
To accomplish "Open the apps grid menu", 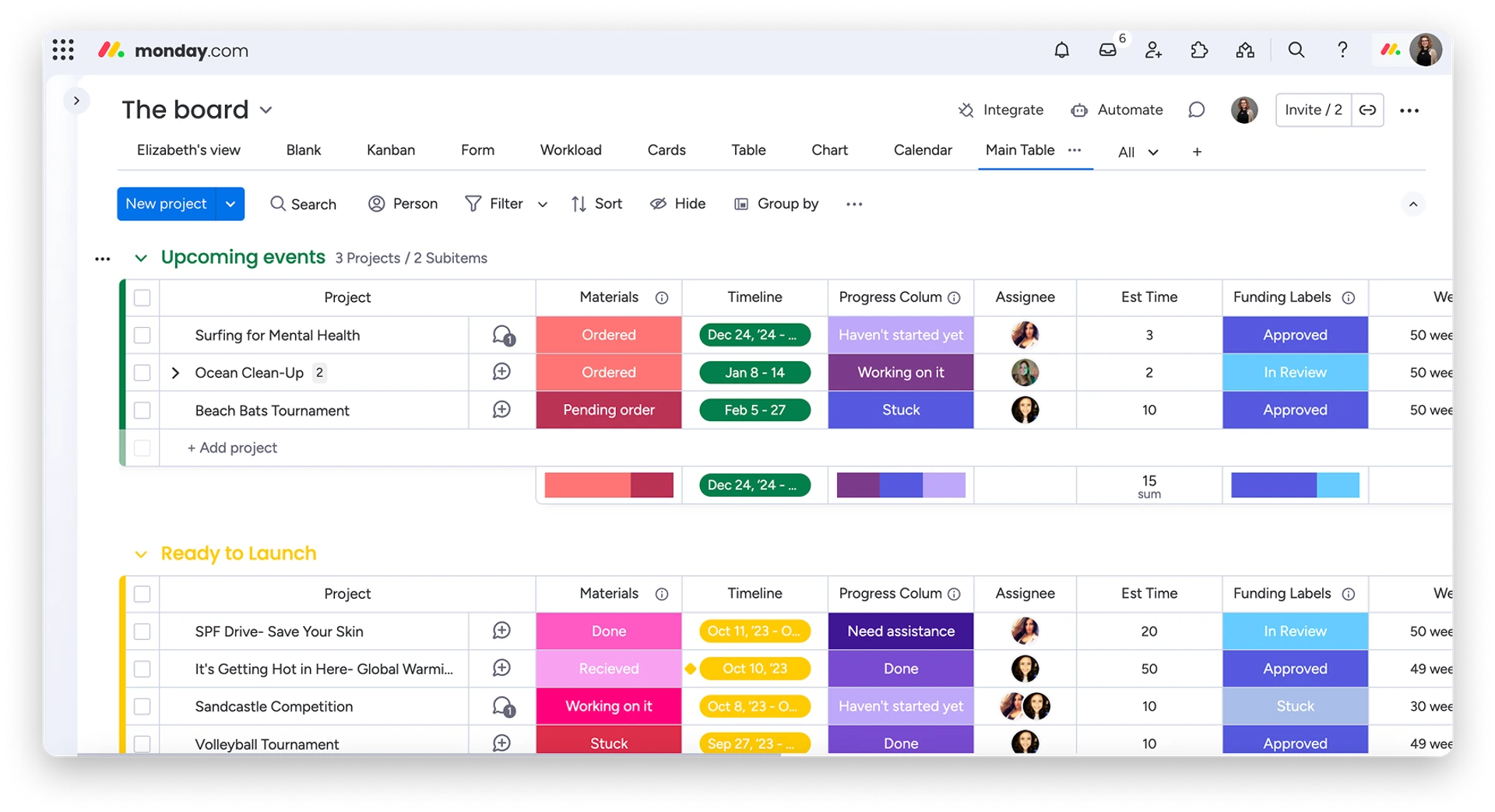I will pos(63,50).
